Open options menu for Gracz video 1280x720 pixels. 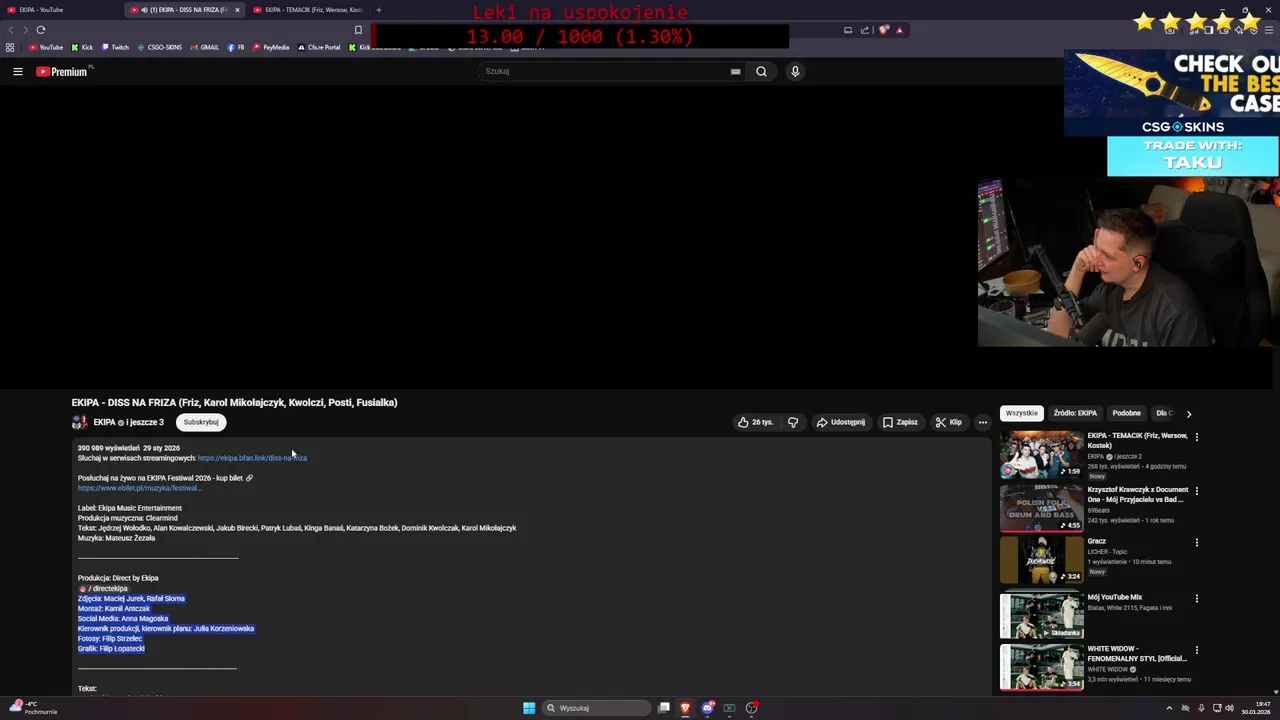(1196, 543)
